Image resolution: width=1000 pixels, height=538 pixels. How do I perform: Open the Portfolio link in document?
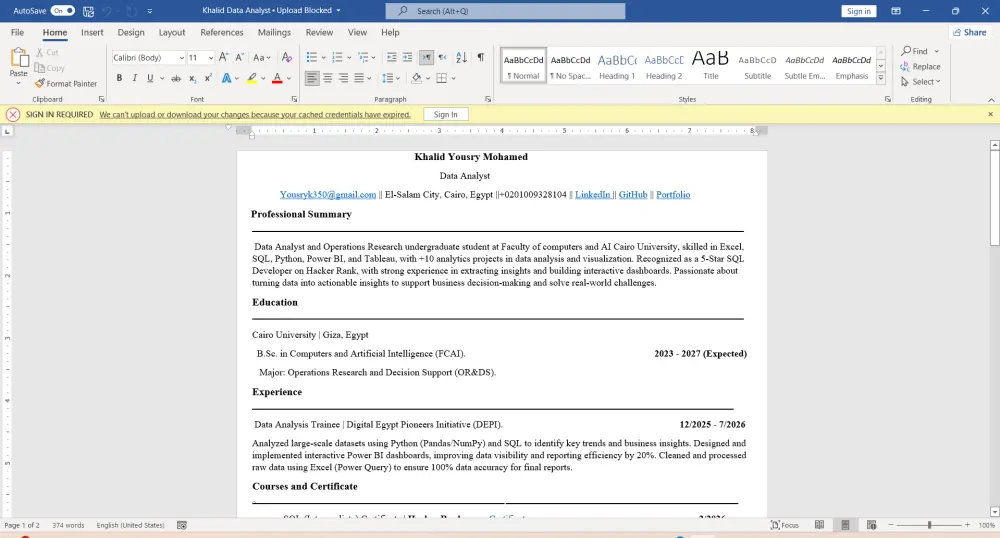[x=673, y=194]
